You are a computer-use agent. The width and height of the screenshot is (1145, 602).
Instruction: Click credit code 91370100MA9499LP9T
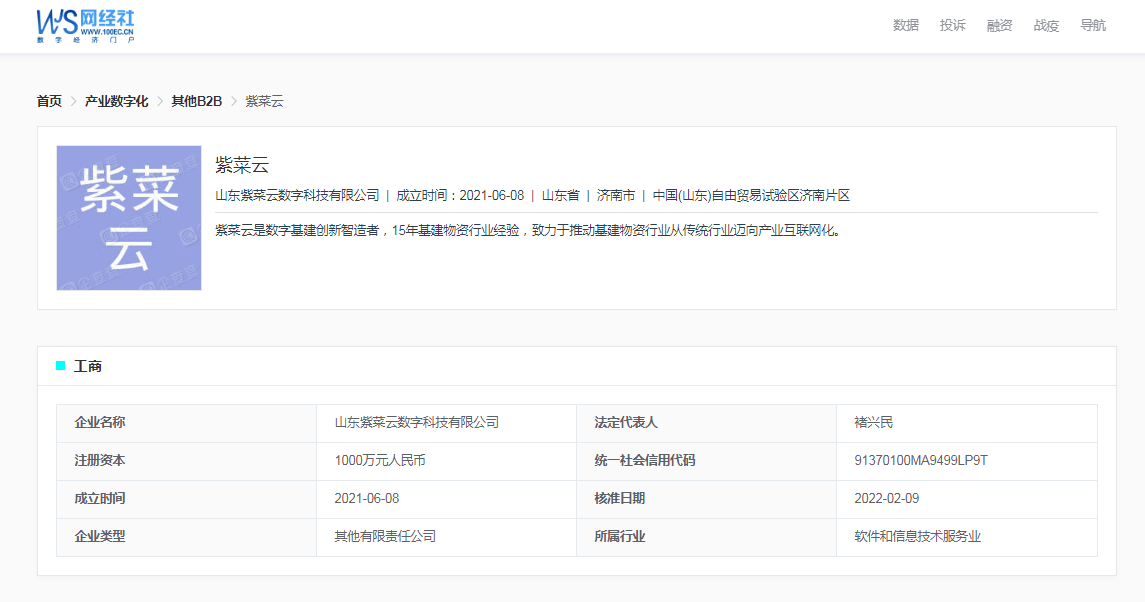click(921, 460)
